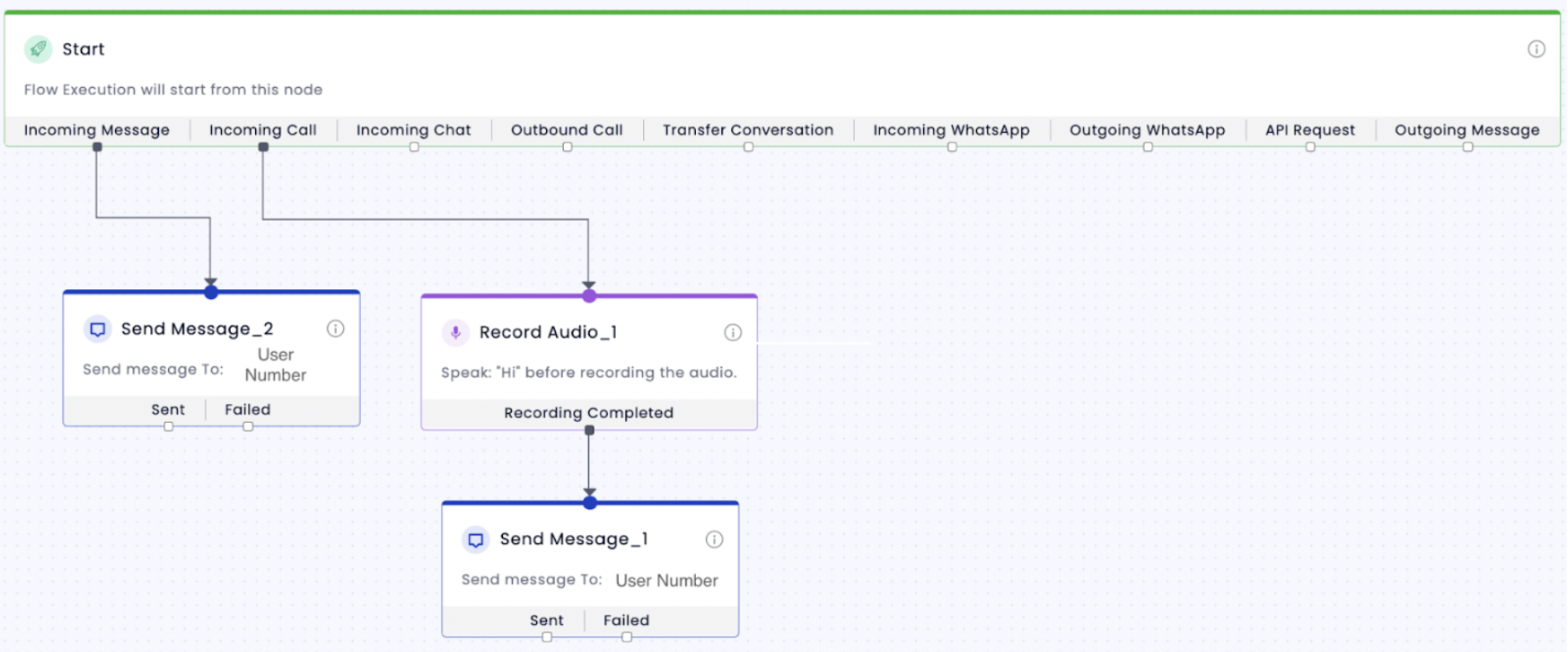The image size is (1568, 652).
Task: Click the Record Audio_1 input connector dot
Action: pyautogui.click(x=589, y=295)
